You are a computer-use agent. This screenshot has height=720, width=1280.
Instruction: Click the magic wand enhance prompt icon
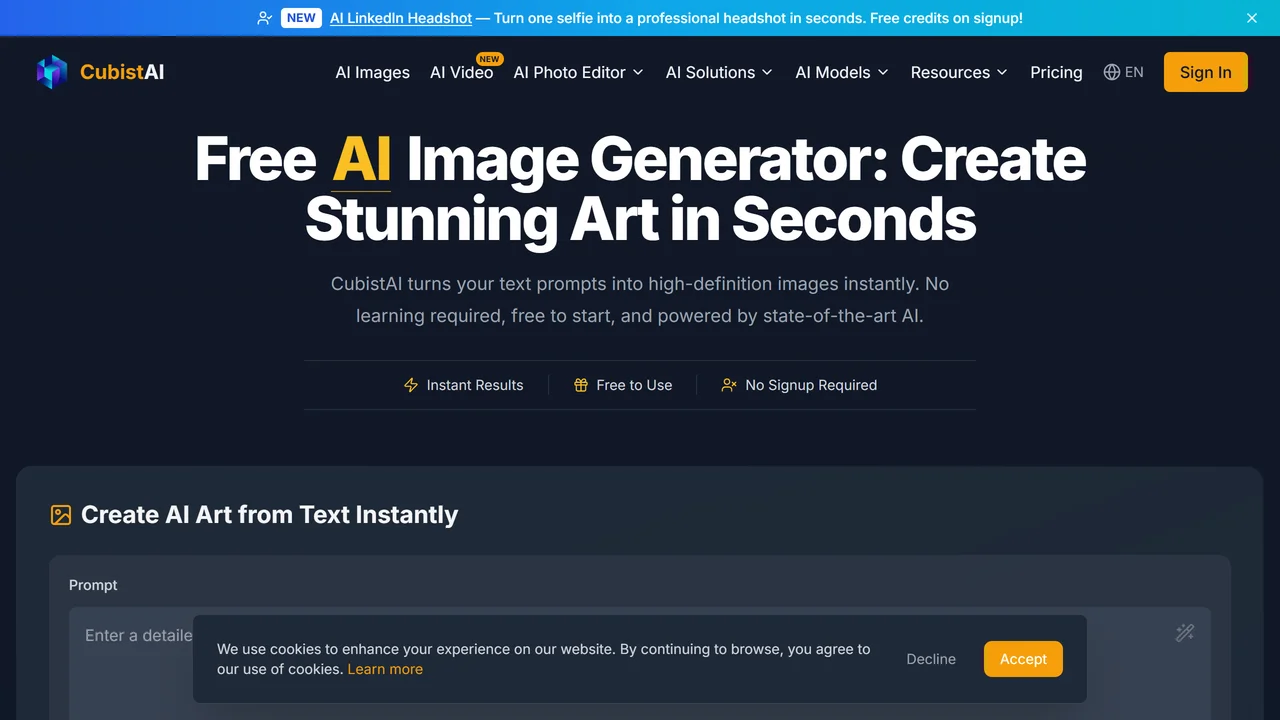1185,632
